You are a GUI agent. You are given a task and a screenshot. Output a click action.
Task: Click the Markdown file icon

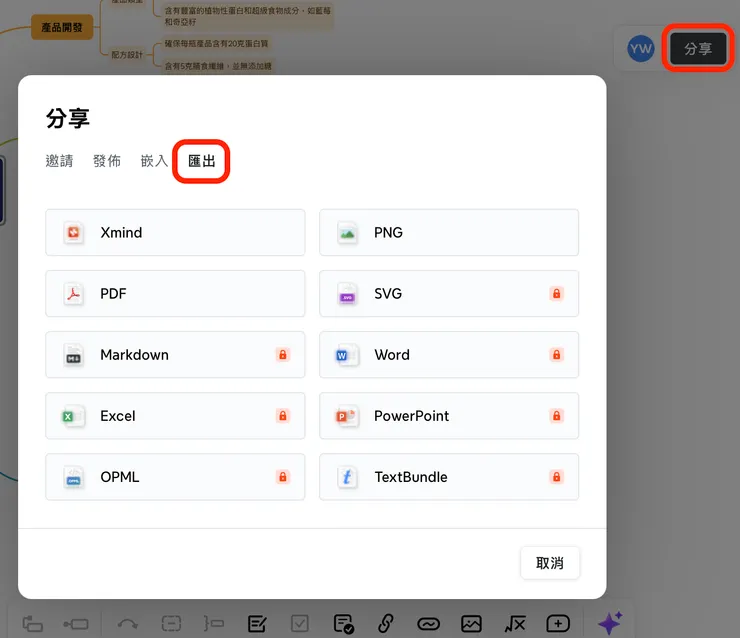pyautogui.click(x=73, y=355)
